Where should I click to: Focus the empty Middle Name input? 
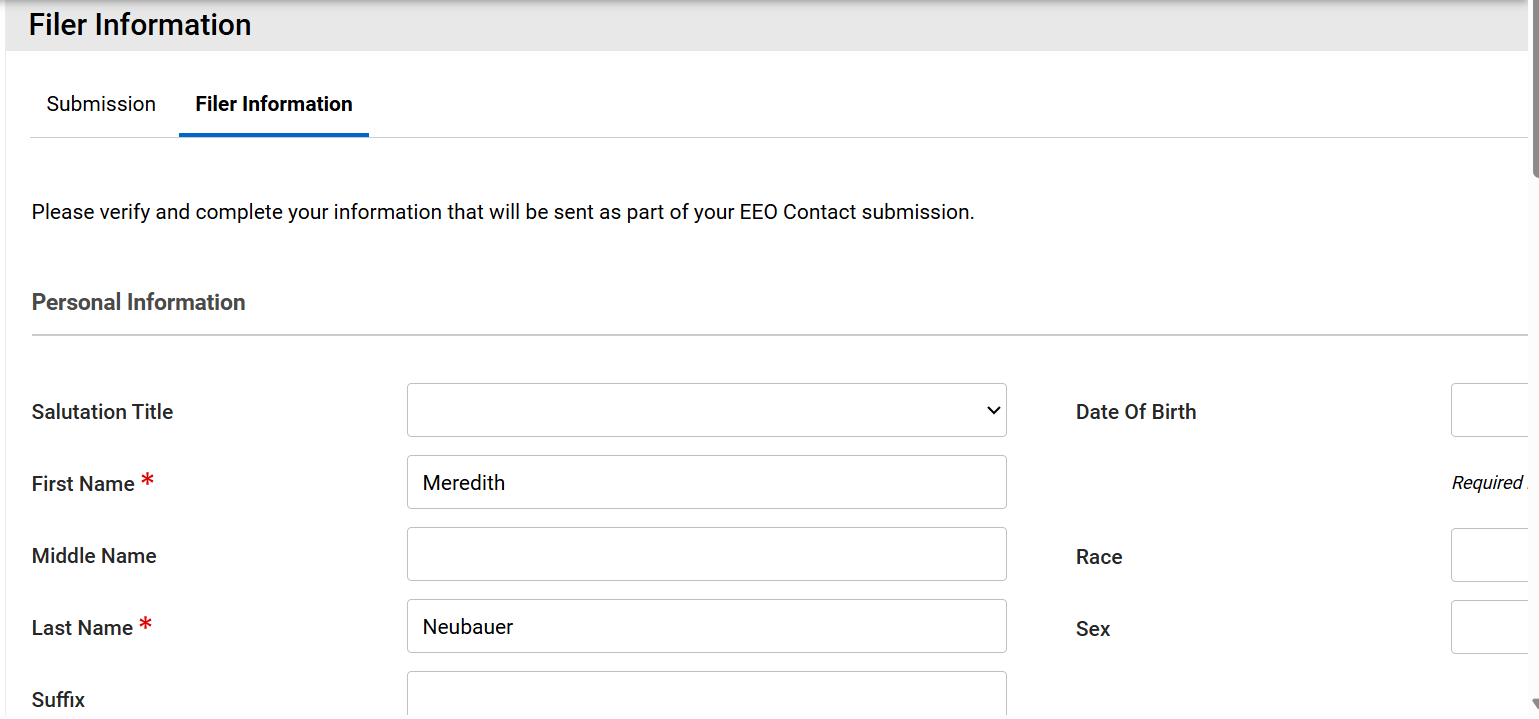point(706,554)
